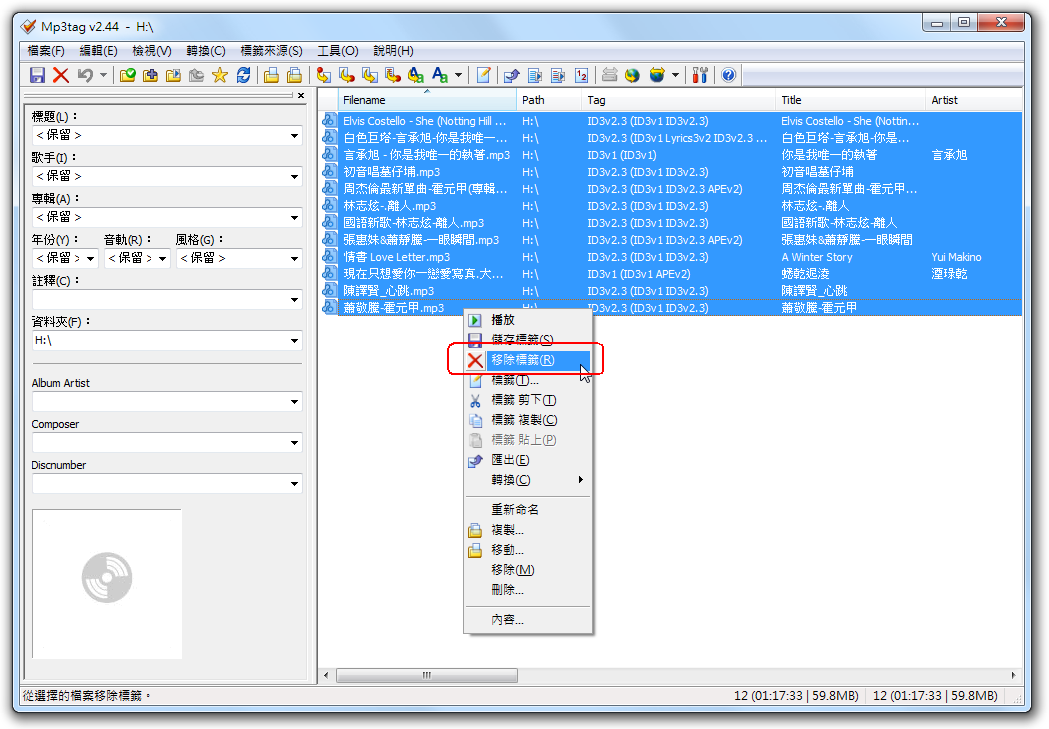Sort by the Tag column header
The width and height of the screenshot is (1049, 729).
pyautogui.click(x=679, y=100)
